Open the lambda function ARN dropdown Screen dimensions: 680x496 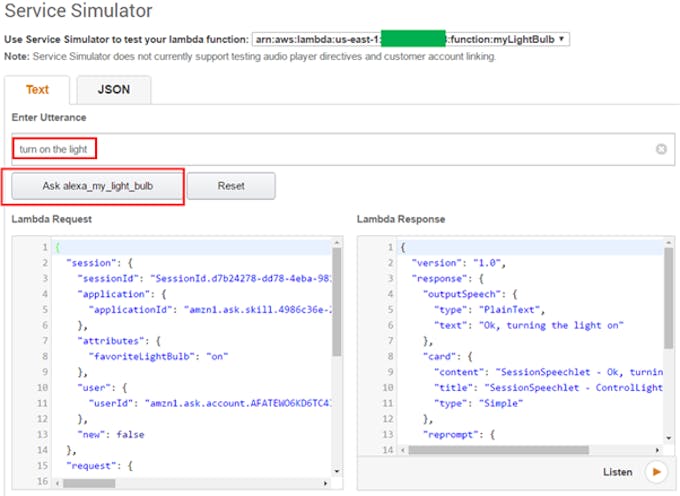[x=410, y=39]
